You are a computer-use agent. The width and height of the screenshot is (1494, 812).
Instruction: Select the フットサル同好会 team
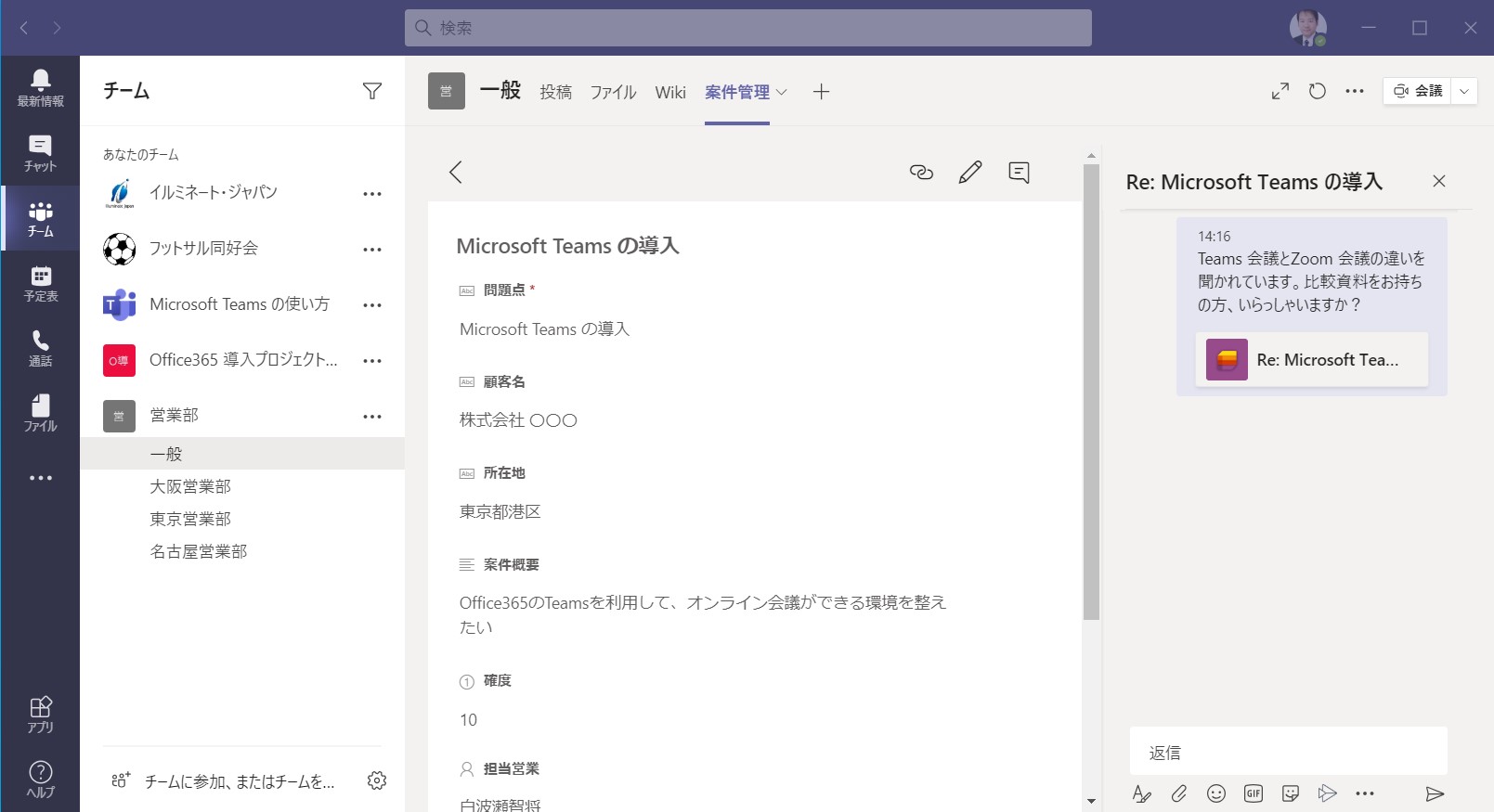pyautogui.click(x=204, y=249)
